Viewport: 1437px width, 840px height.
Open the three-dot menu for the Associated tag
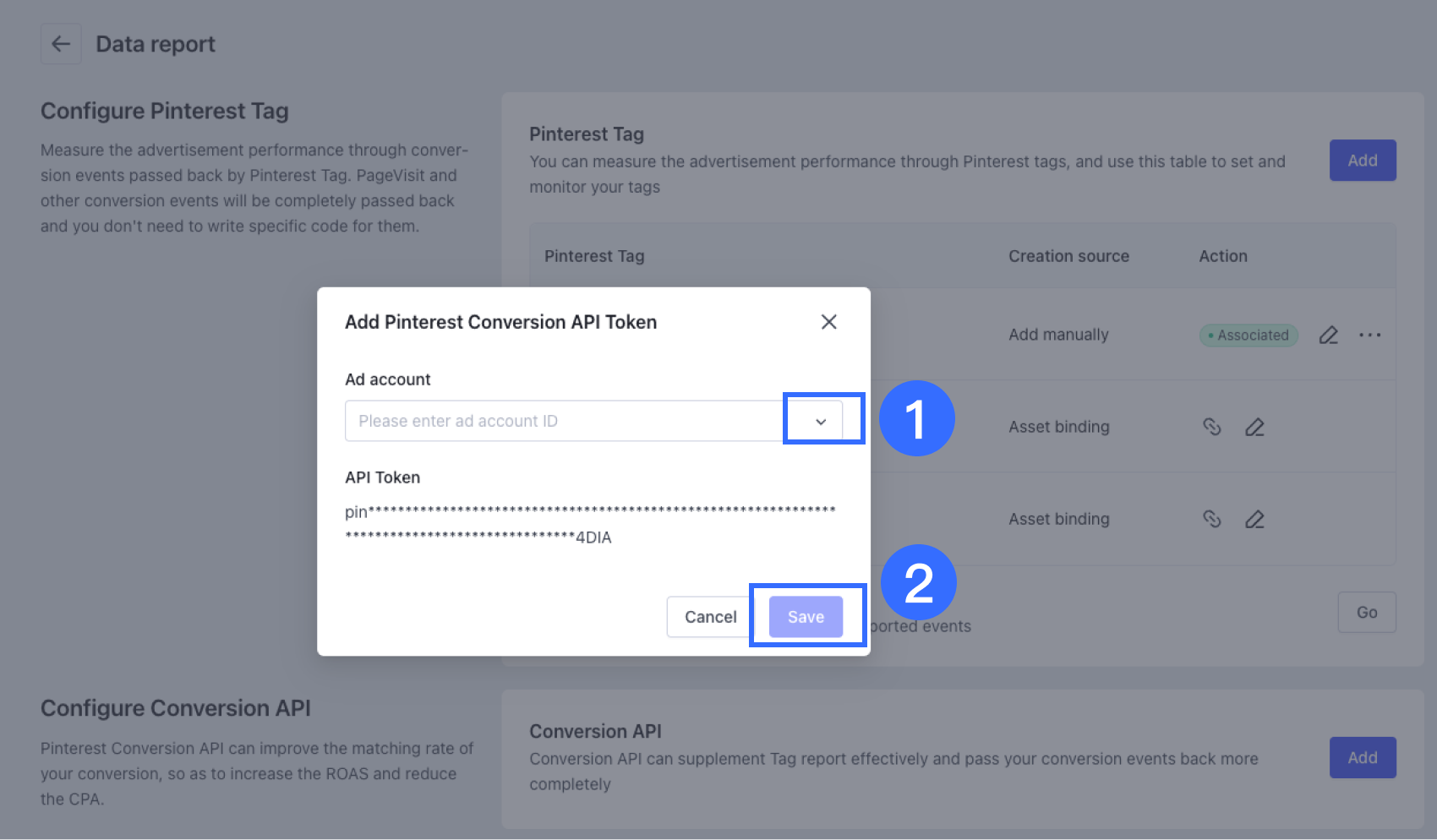[1370, 335]
